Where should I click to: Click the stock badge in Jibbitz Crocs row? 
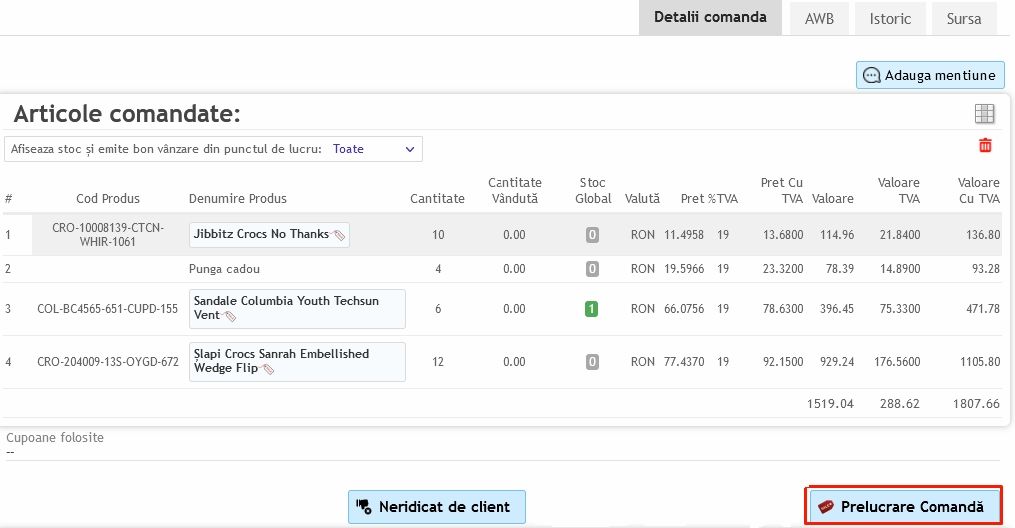coord(592,235)
